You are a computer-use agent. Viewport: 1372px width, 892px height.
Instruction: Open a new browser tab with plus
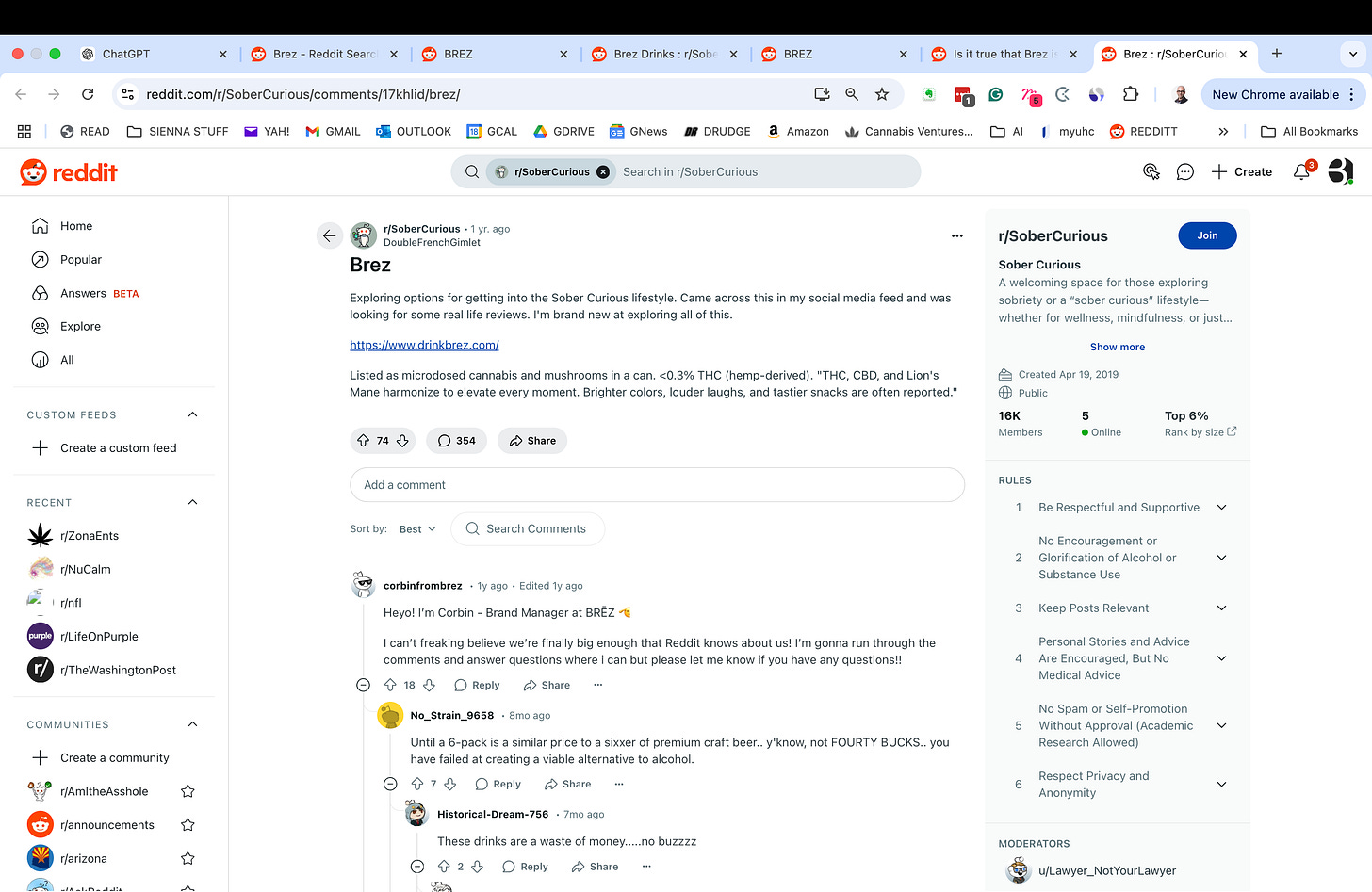click(x=1277, y=54)
